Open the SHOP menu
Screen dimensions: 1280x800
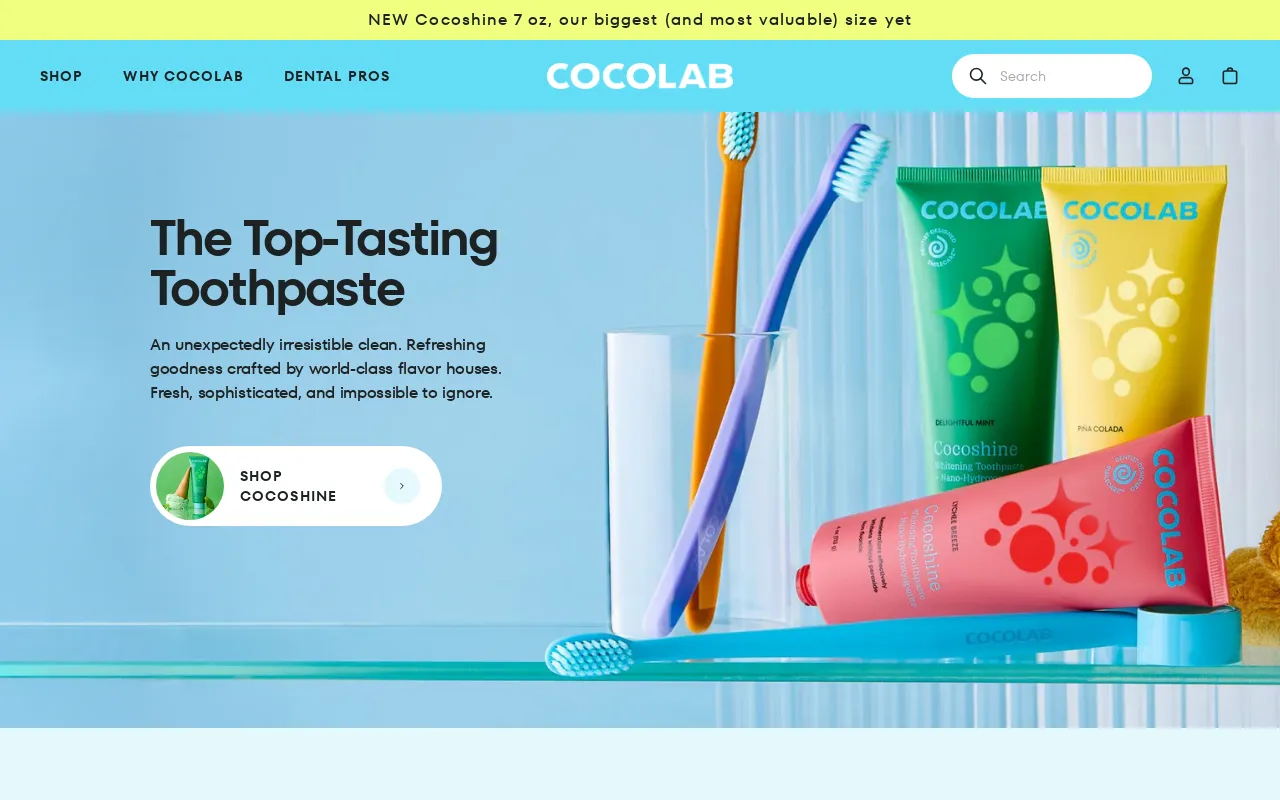(x=61, y=76)
